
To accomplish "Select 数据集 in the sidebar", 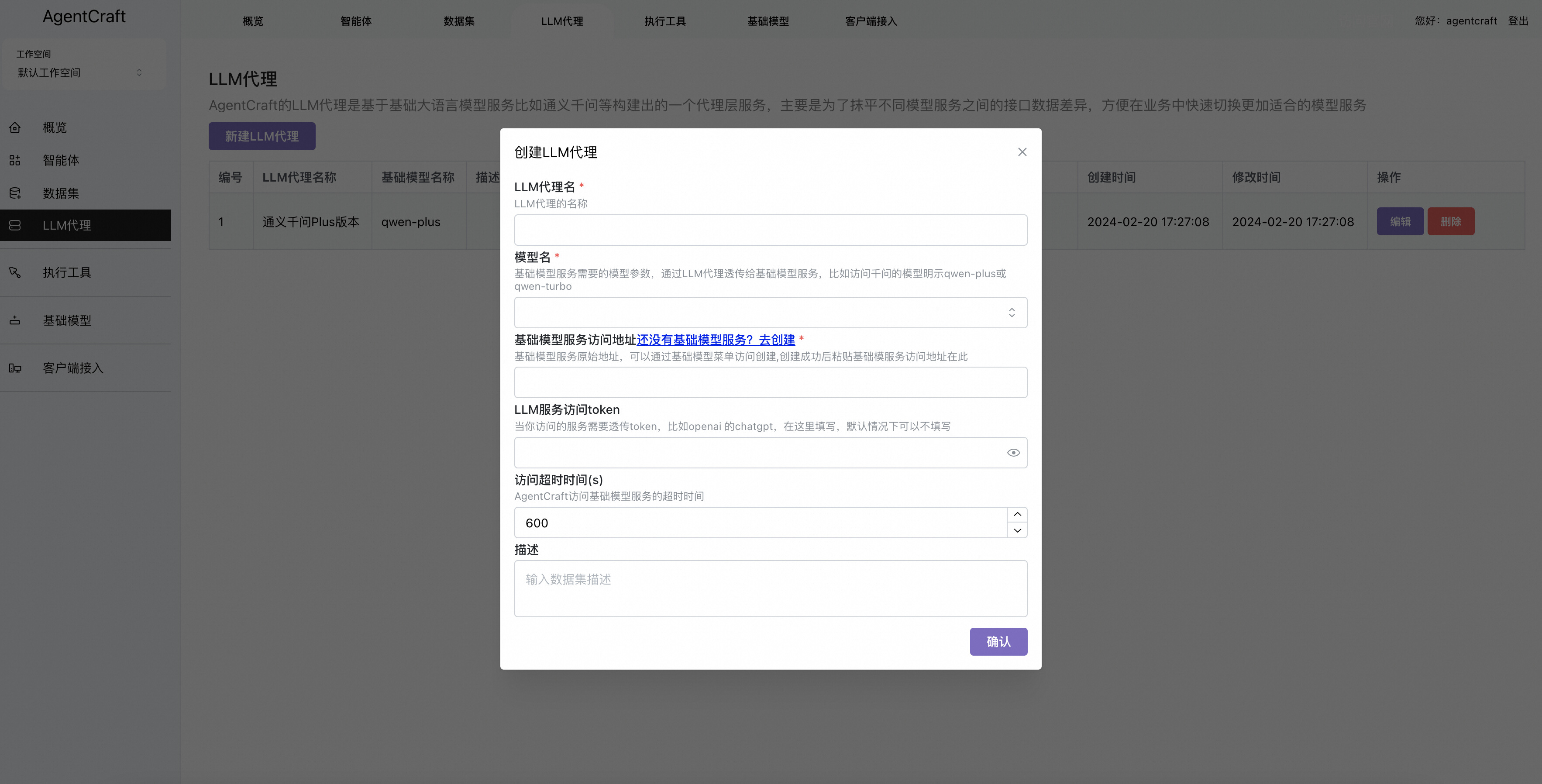I will pyautogui.click(x=86, y=193).
